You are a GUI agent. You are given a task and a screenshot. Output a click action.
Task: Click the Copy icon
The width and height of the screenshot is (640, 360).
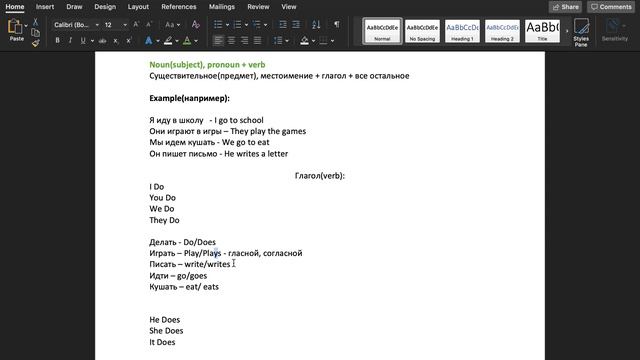(x=36, y=33)
